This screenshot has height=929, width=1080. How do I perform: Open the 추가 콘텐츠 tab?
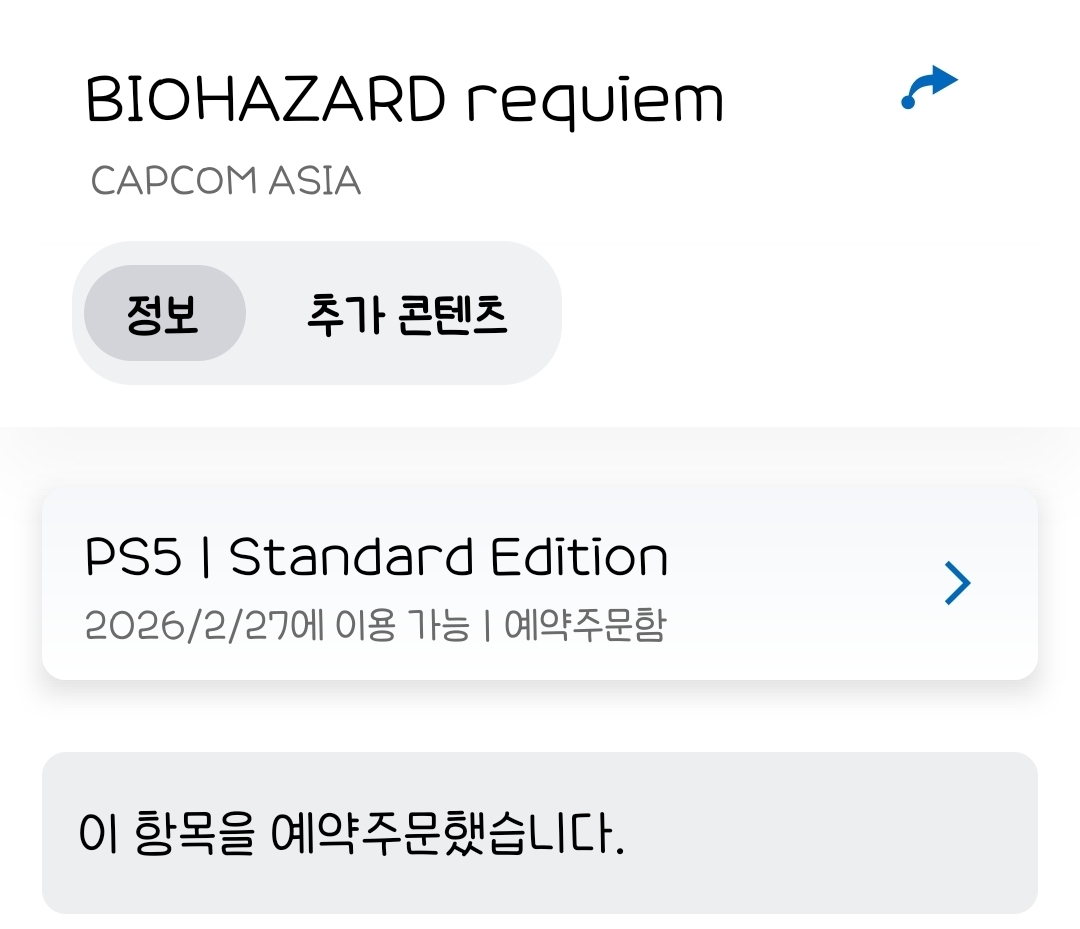(406, 314)
